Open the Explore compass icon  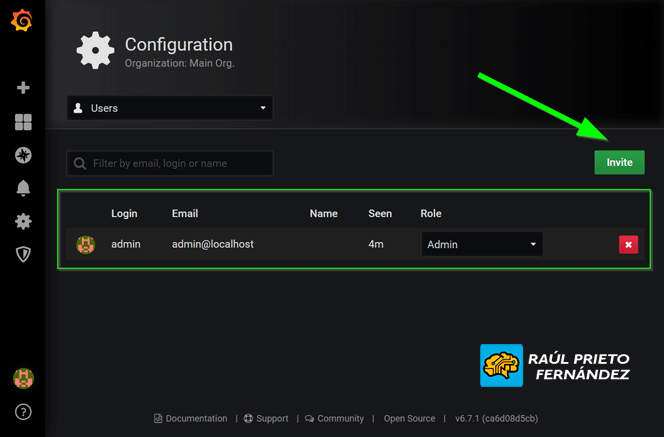click(23, 155)
